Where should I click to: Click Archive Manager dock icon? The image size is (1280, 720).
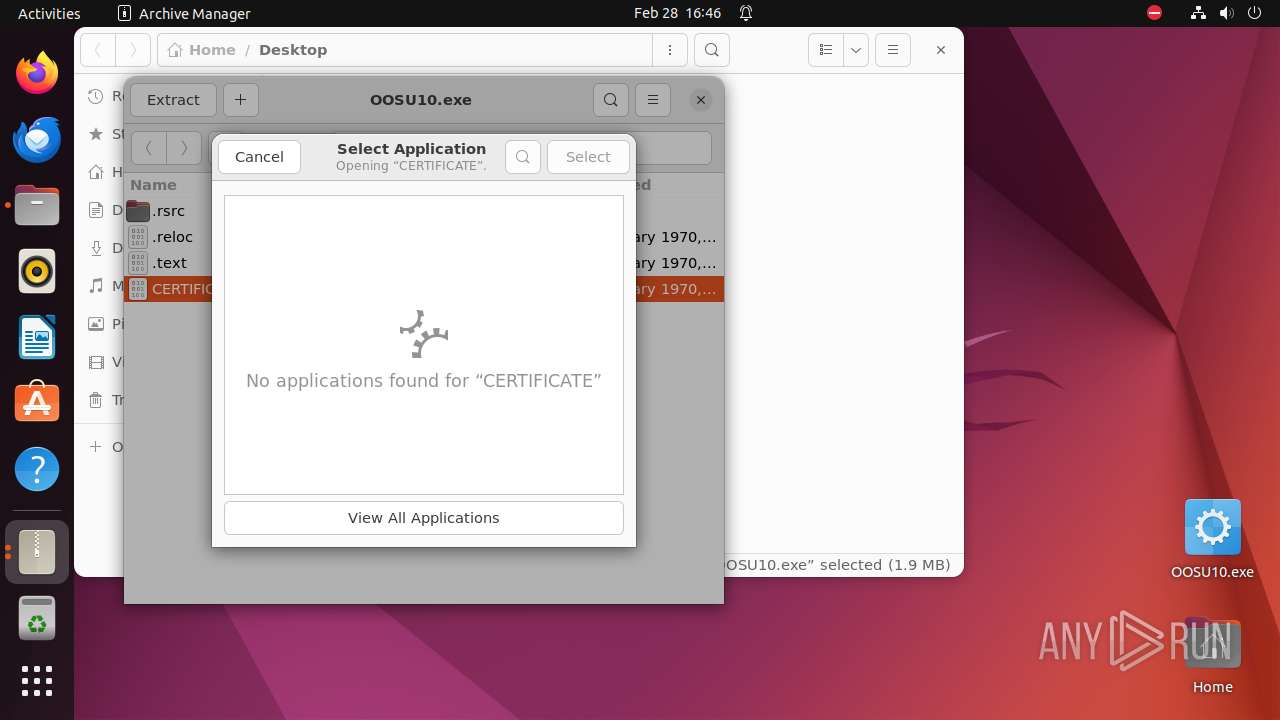[x=37, y=551]
